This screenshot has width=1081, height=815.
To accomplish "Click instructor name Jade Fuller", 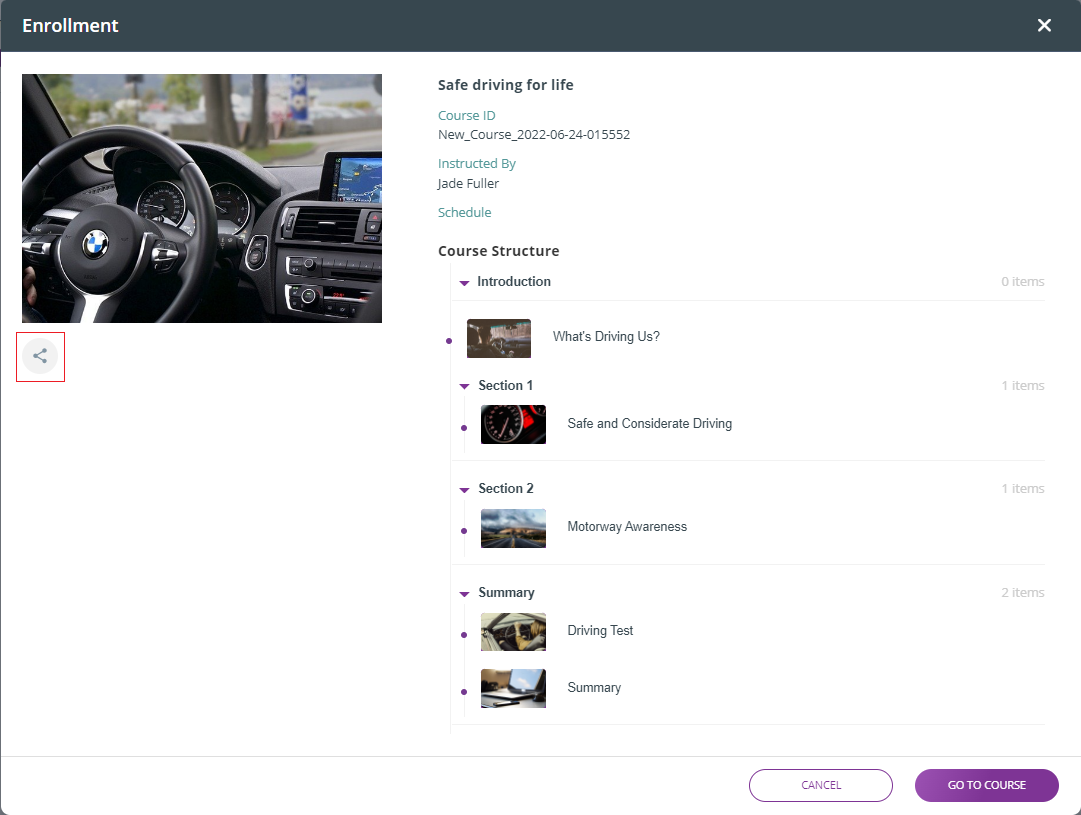I will coord(468,183).
